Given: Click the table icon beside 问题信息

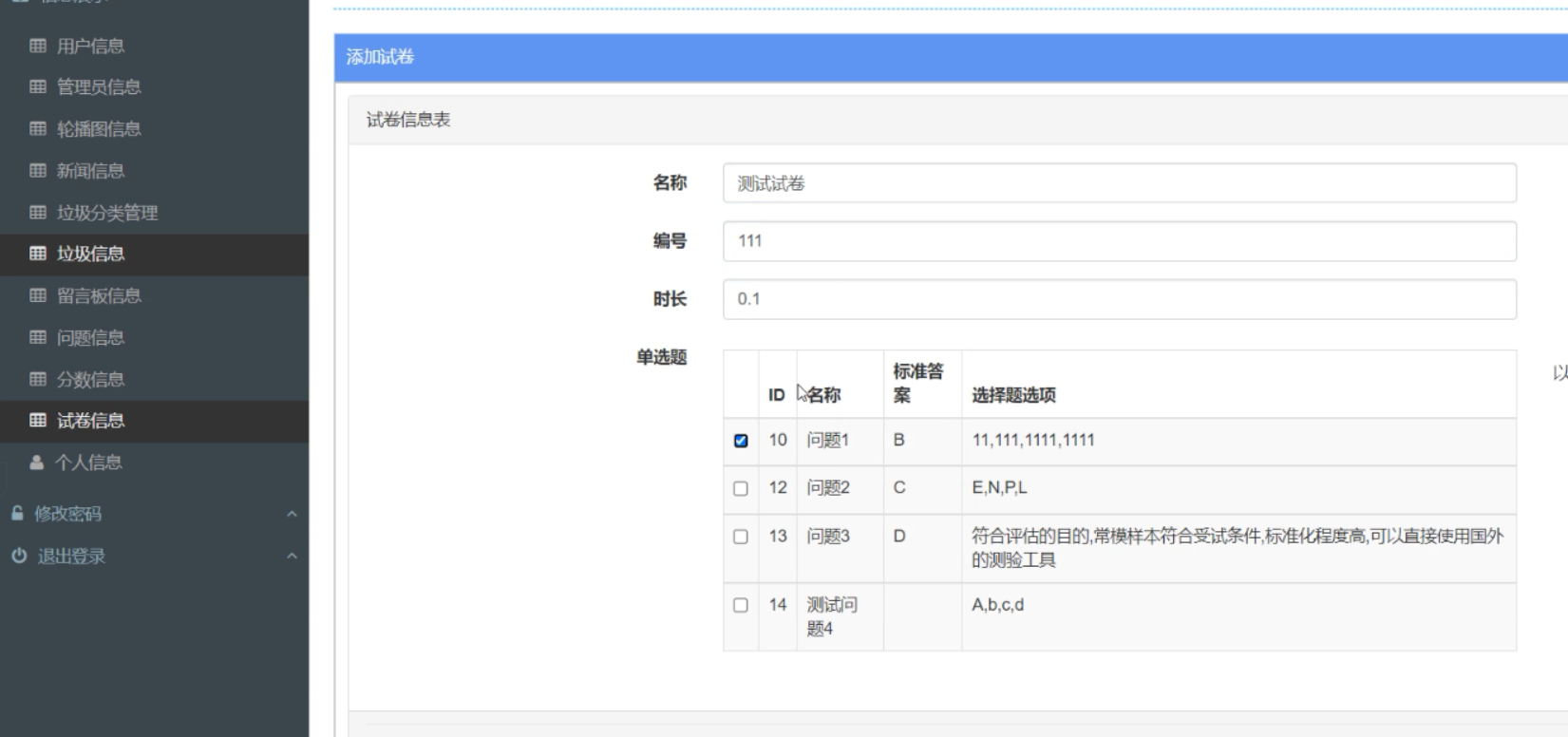Looking at the screenshot, I should pyautogui.click(x=38, y=337).
